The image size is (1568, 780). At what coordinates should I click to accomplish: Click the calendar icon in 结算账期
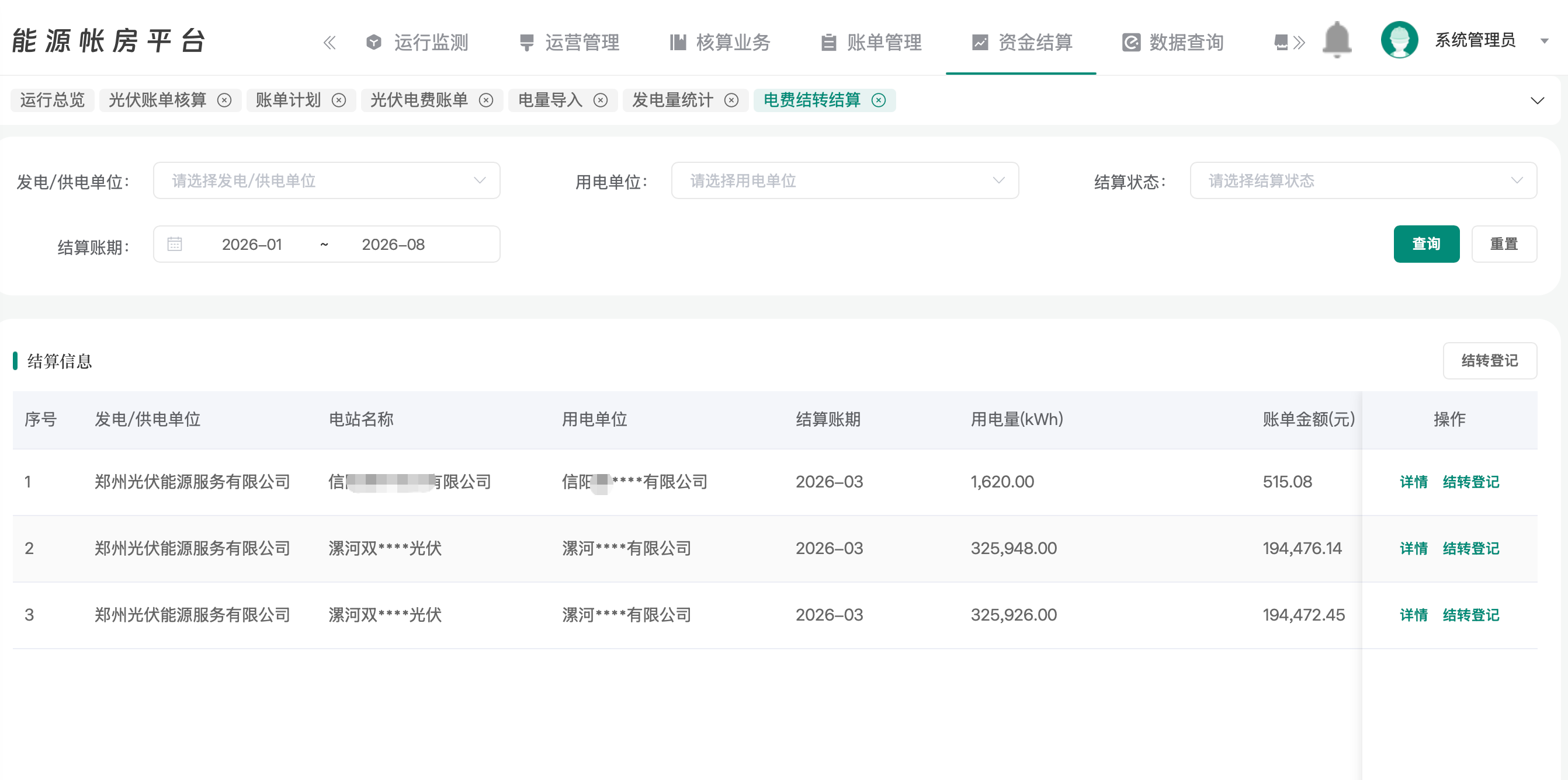175,244
